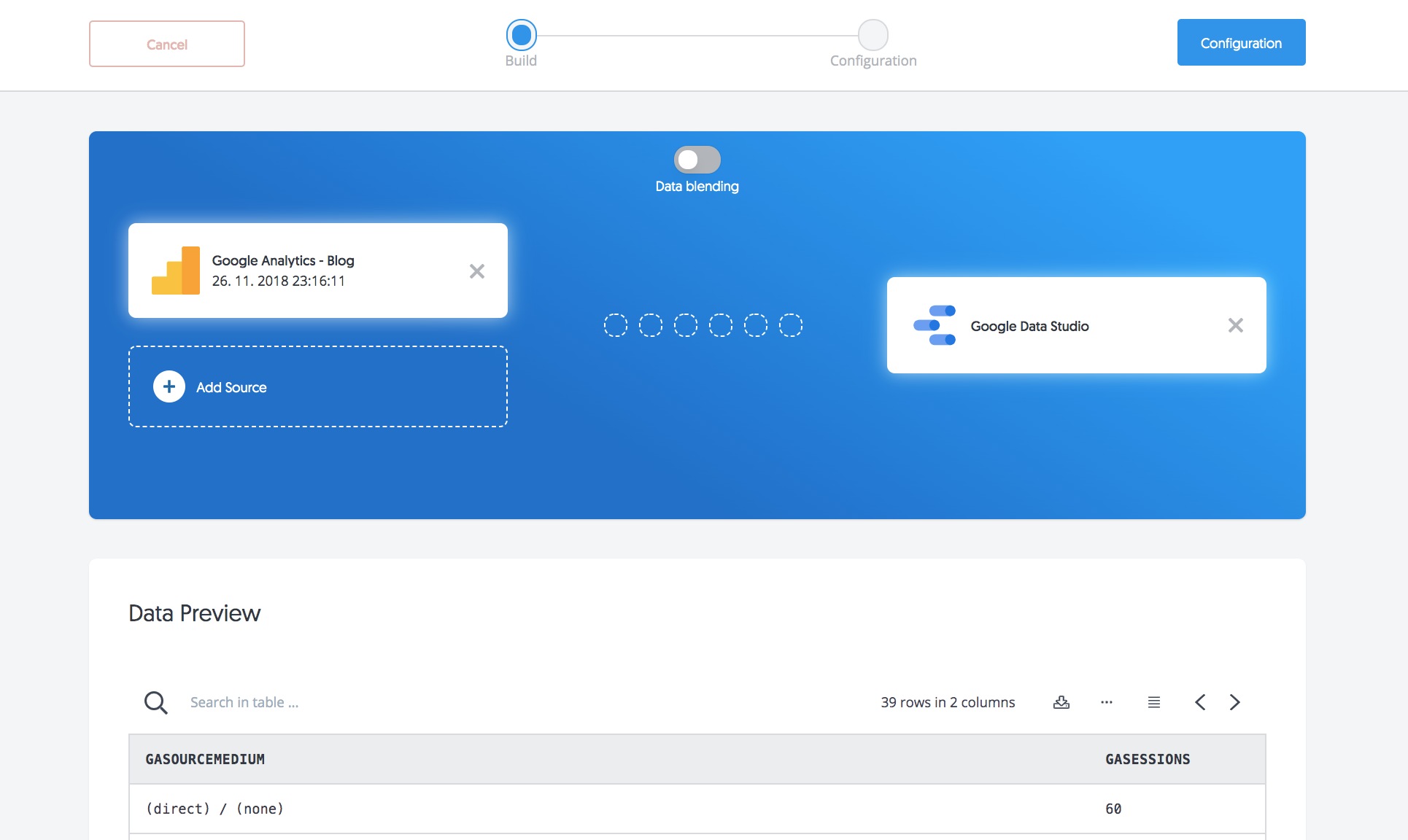Image resolution: width=1408 pixels, height=840 pixels.
Task: Open the Google Data Studio destination card
Action: pos(1076,325)
